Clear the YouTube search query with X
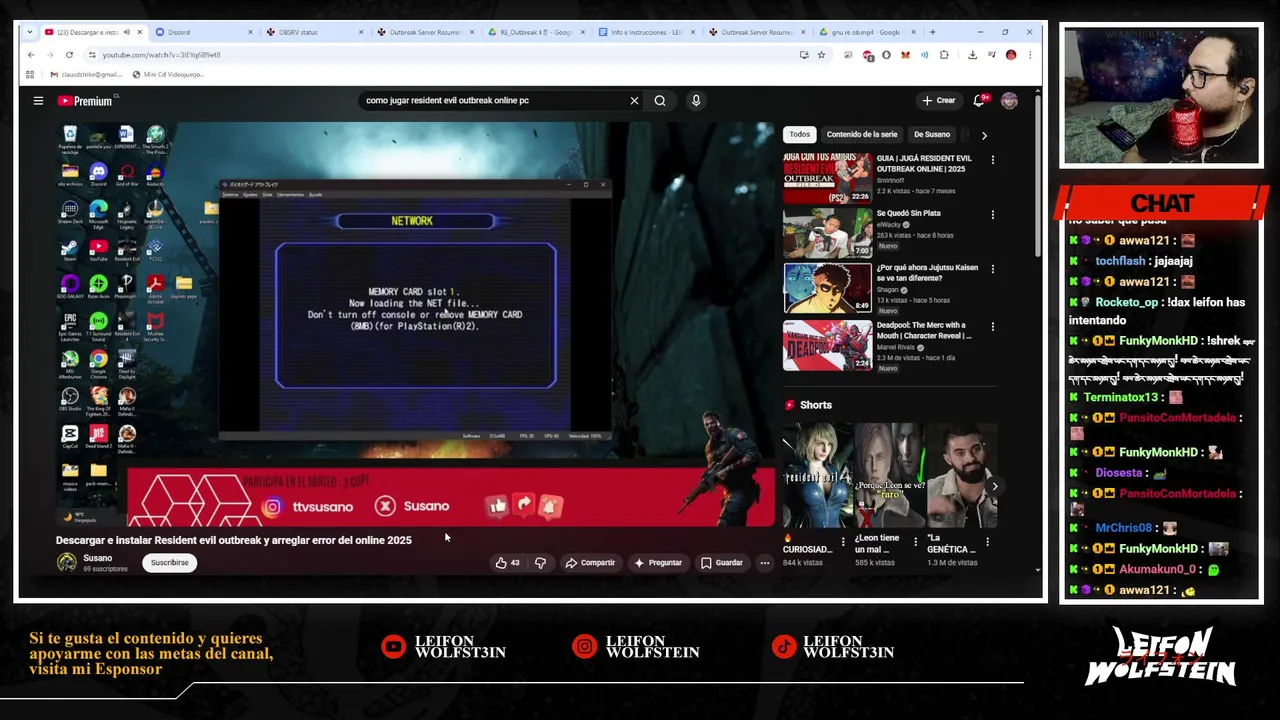The width and height of the screenshot is (1280, 720). click(634, 101)
